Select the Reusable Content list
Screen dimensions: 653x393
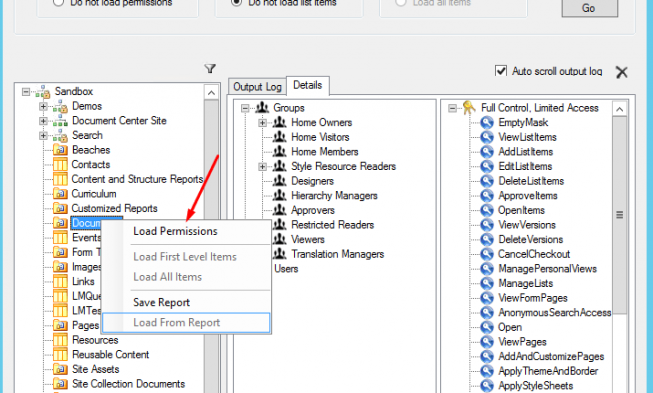110,355
